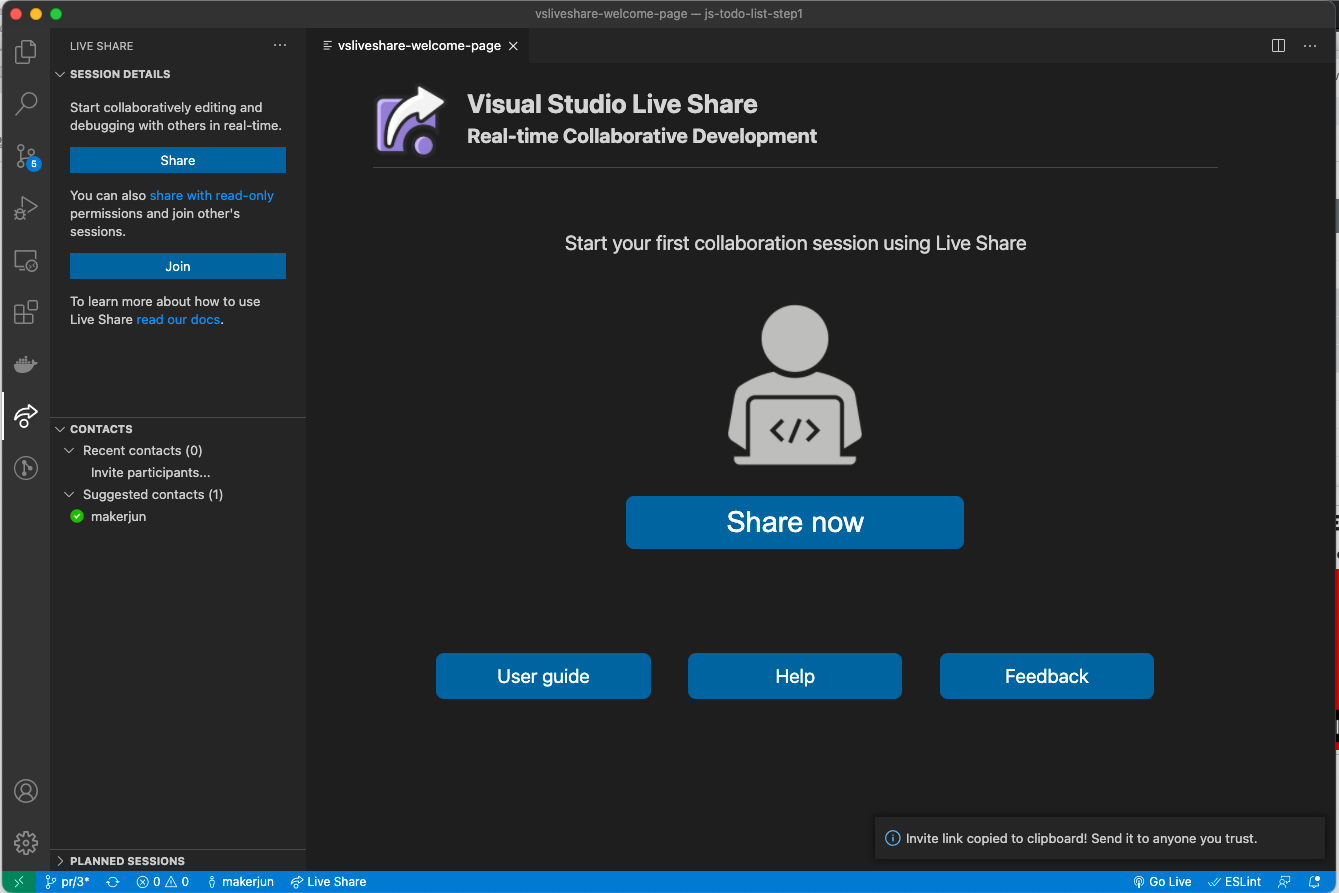Open the Accounts menu icon
The image size is (1339, 893).
click(x=26, y=791)
